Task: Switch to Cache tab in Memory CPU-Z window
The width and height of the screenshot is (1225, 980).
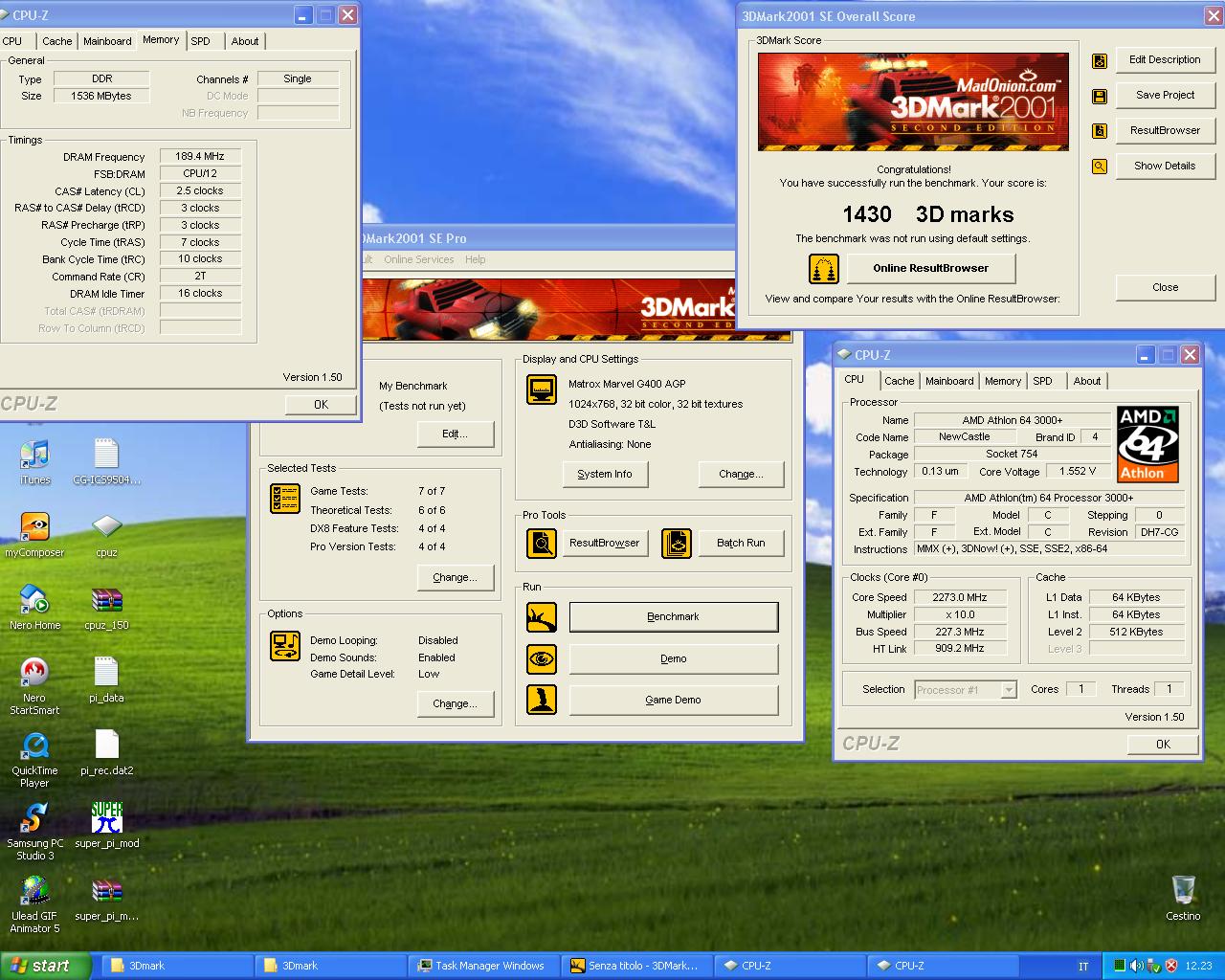Action: pos(56,41)
